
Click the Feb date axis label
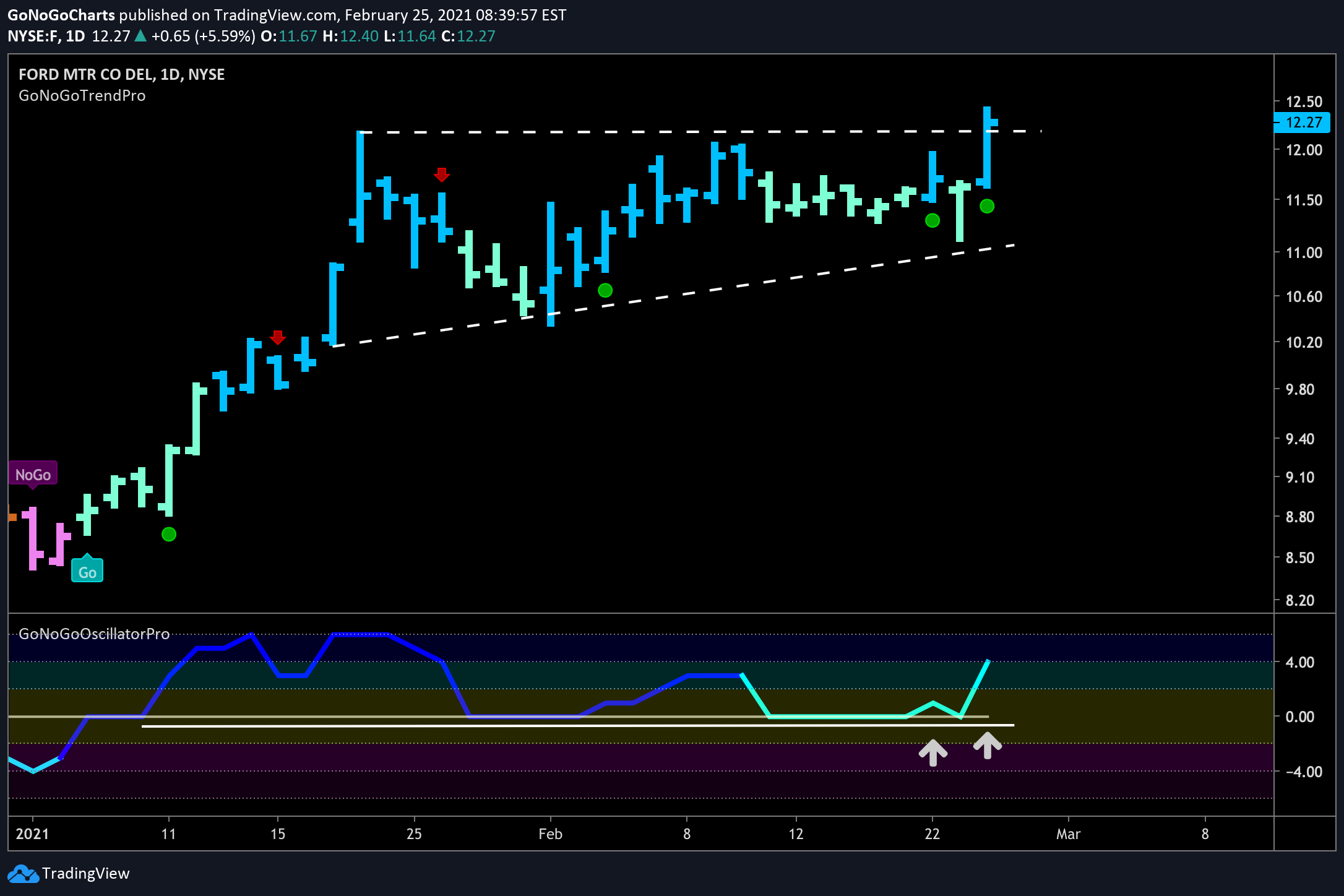click(550, 834)
